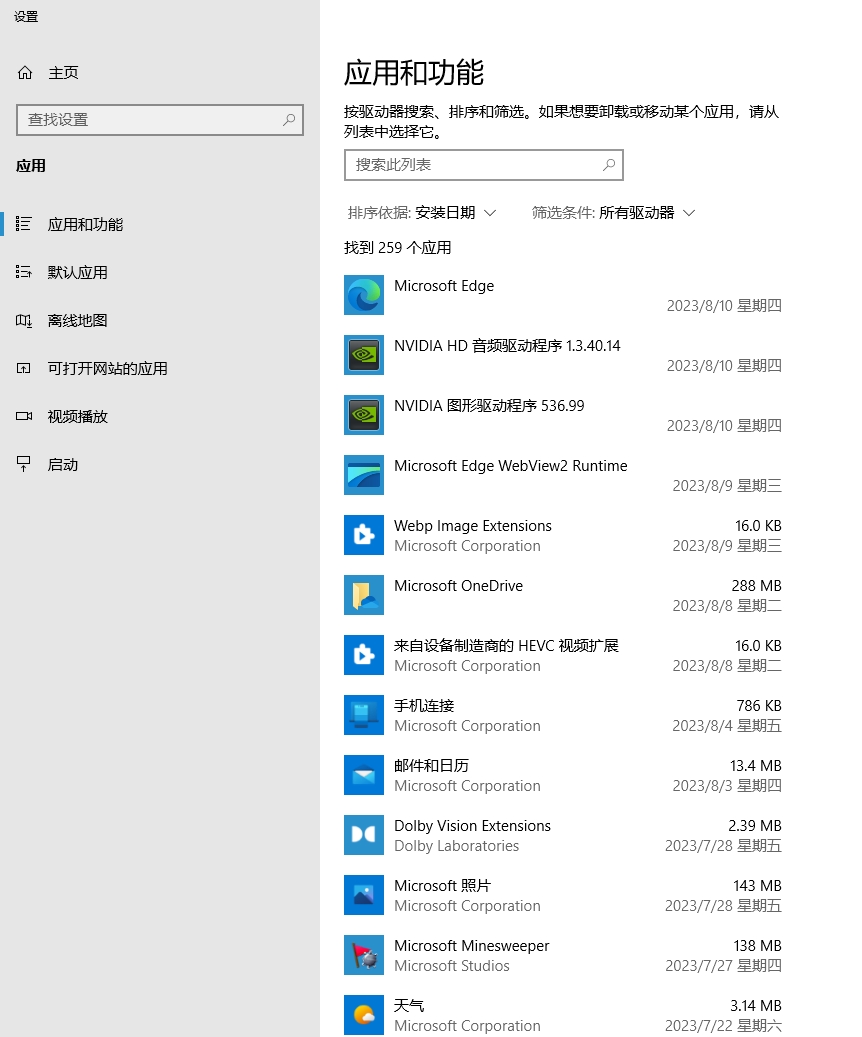The height and width of the screenshot is (1037, 862).
Task: Click the Webp Image Extensions icon
Action: click(364, 535)
